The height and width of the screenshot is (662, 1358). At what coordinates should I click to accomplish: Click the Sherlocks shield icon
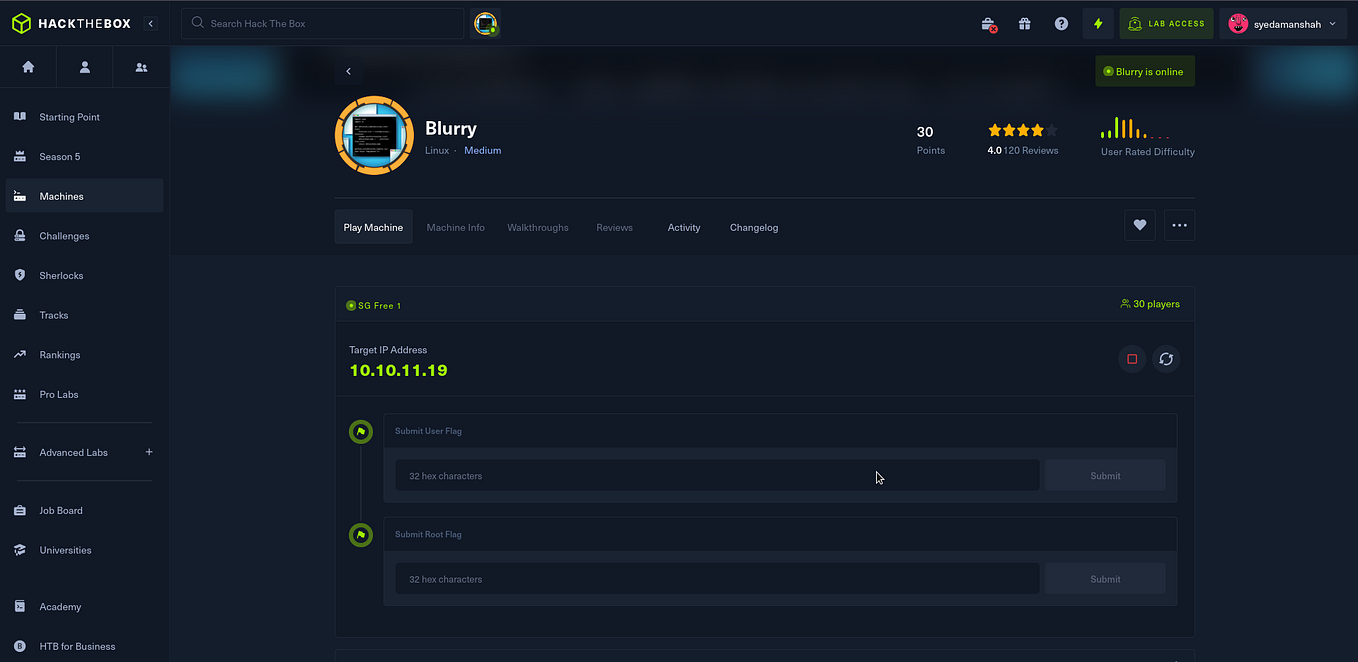coord(20,275)
